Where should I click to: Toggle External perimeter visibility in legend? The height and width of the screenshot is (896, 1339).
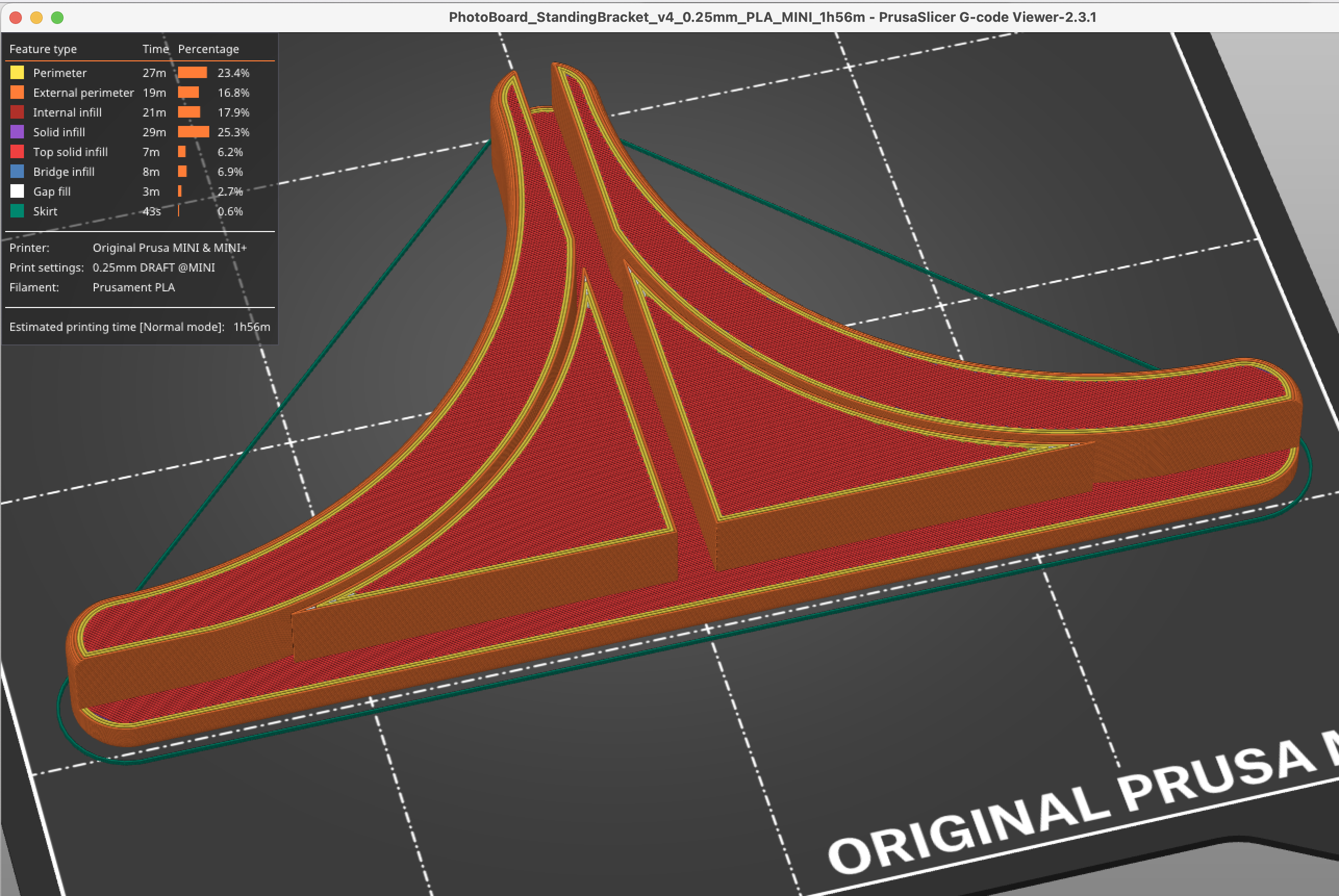pos(83,93)
